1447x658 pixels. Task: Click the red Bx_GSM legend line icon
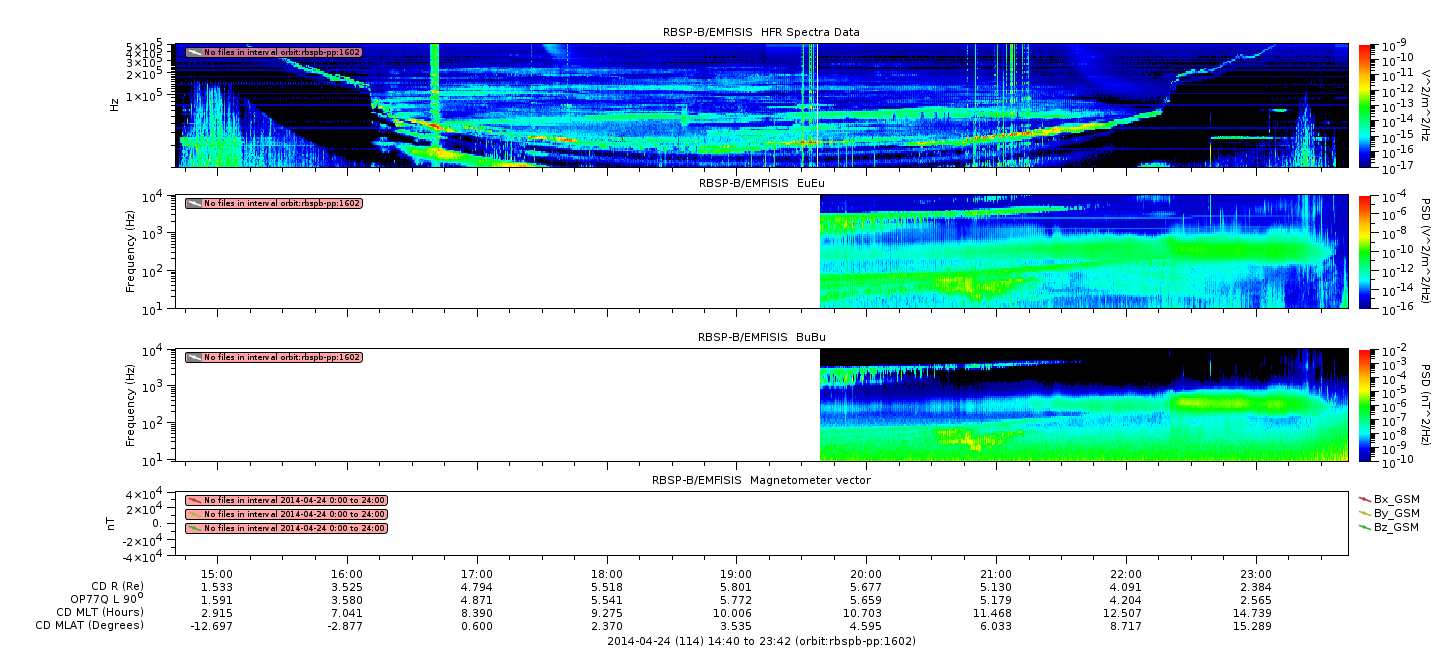[x=1365, y=498]
